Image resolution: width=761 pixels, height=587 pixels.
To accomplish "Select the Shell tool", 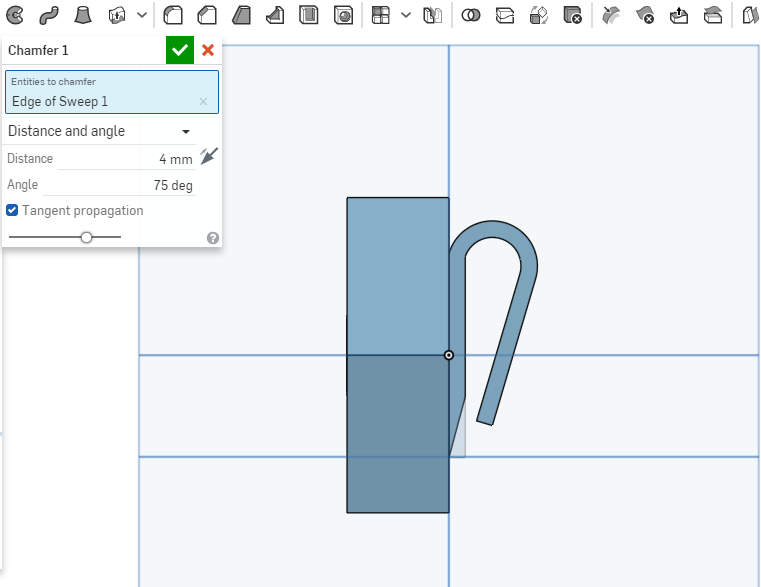I will point(309,16).
